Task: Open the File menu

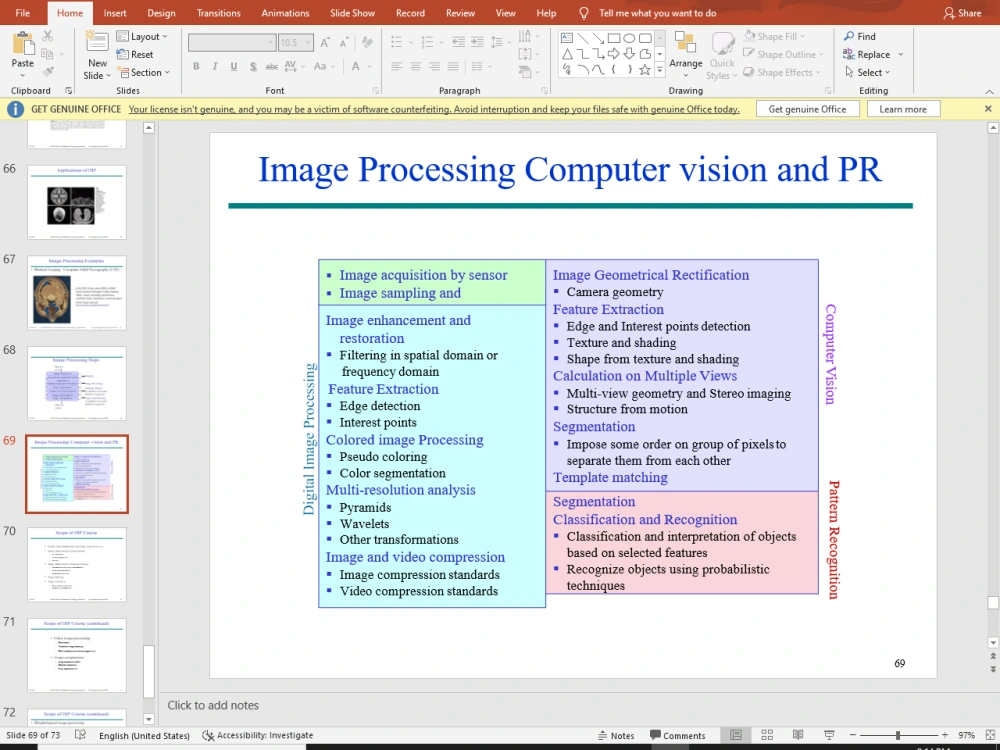Action: coord(22,13)
